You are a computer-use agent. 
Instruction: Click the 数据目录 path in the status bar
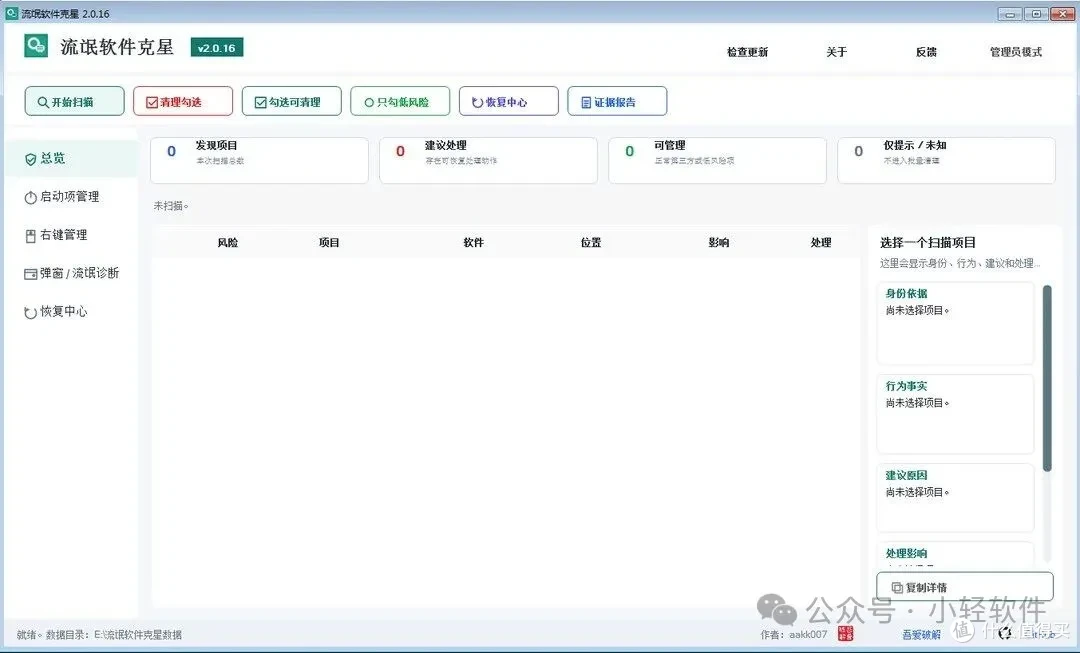(x=114, y=635)
